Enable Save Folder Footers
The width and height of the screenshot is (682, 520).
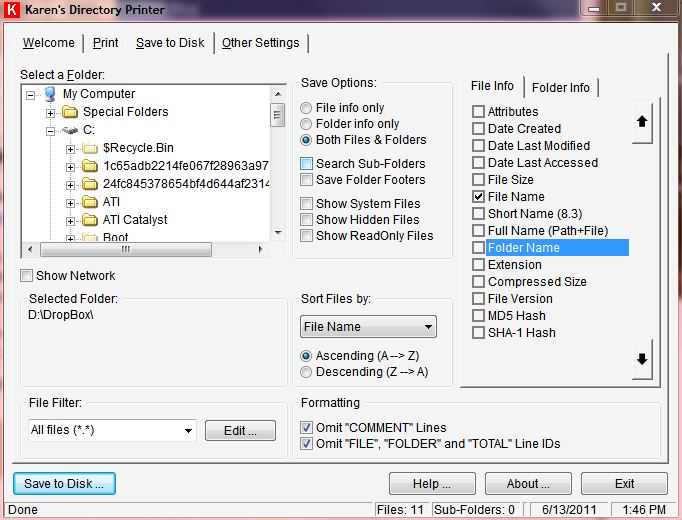pyautogui.click(x=306, y=180)
